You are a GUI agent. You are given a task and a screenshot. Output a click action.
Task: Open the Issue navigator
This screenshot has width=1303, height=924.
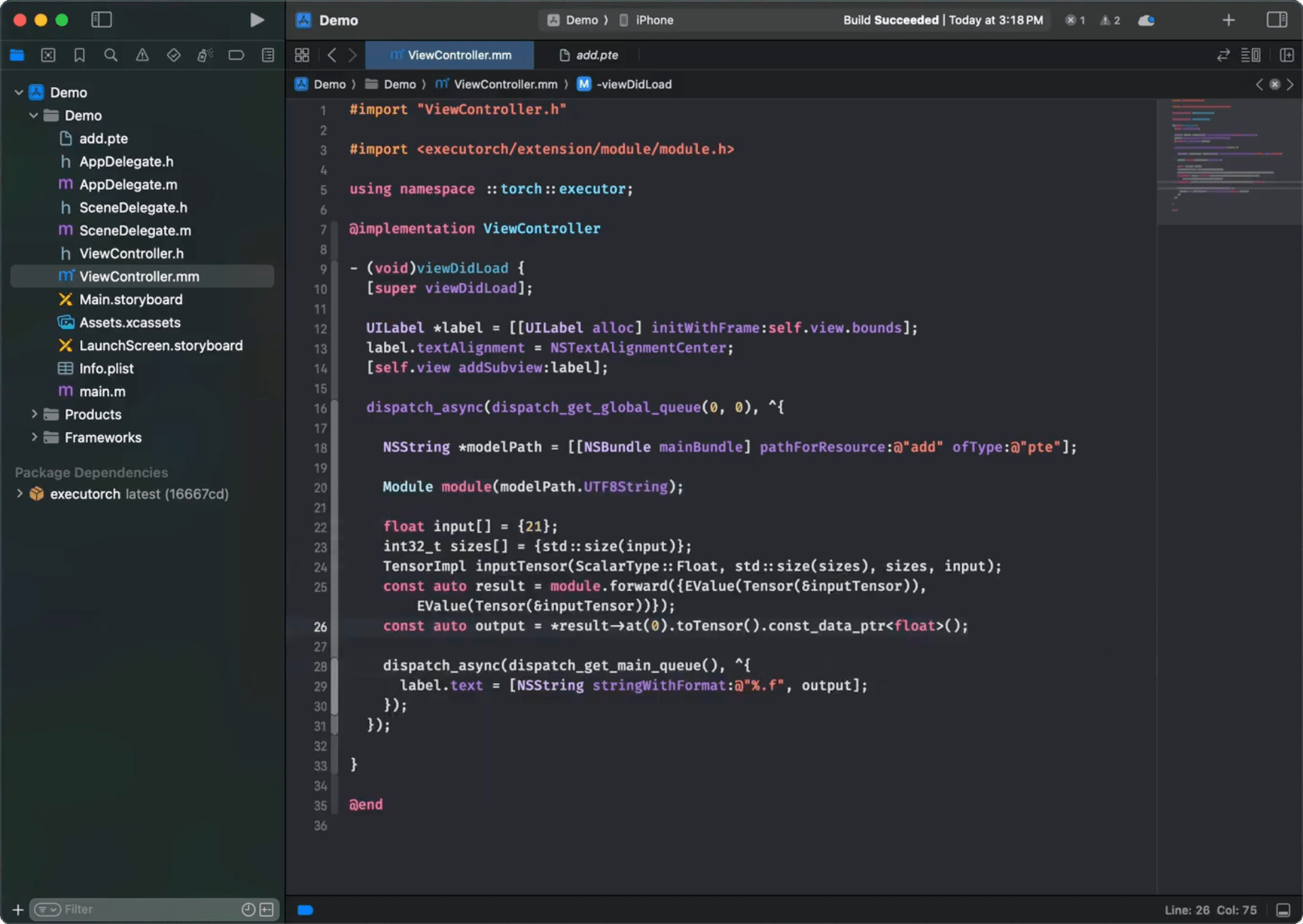(142, 55)
